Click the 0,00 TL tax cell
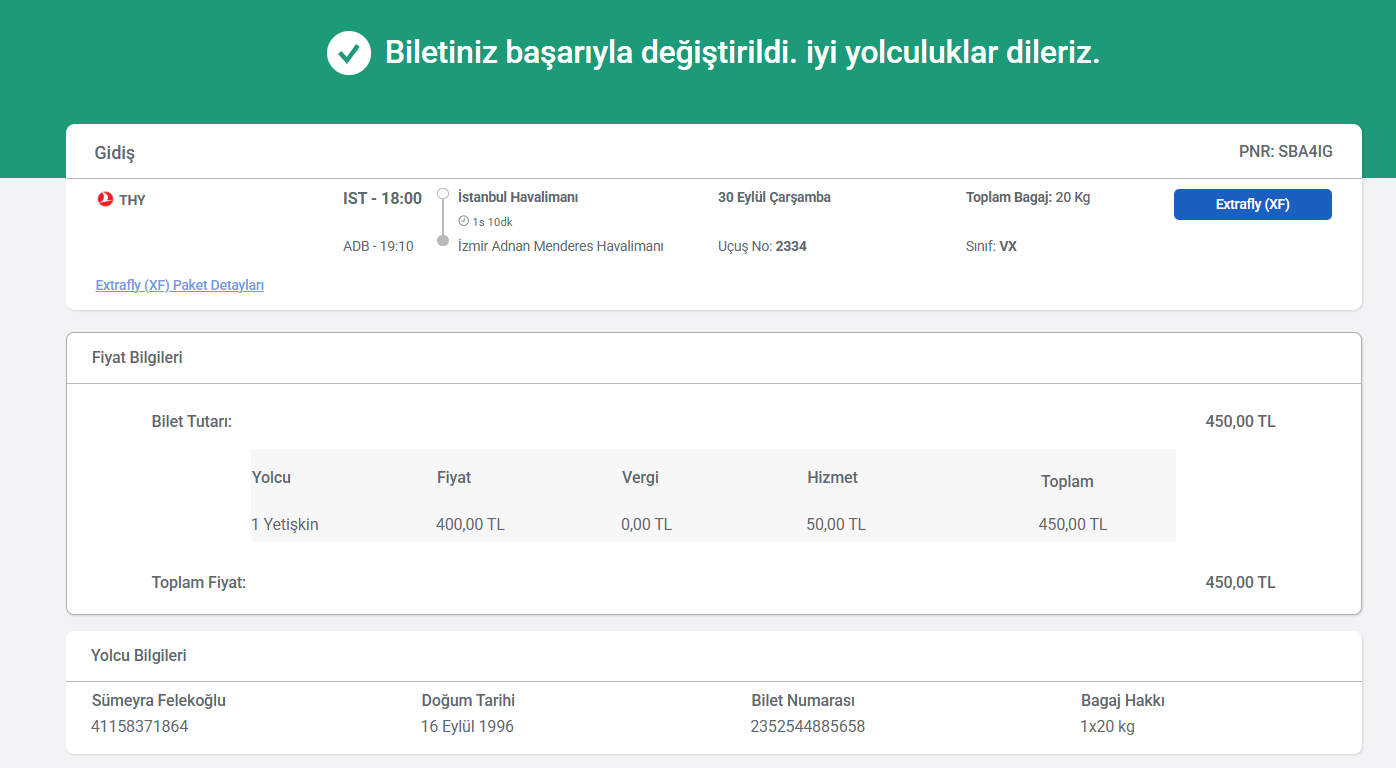 pyautogui.click(x=646, y=524)
